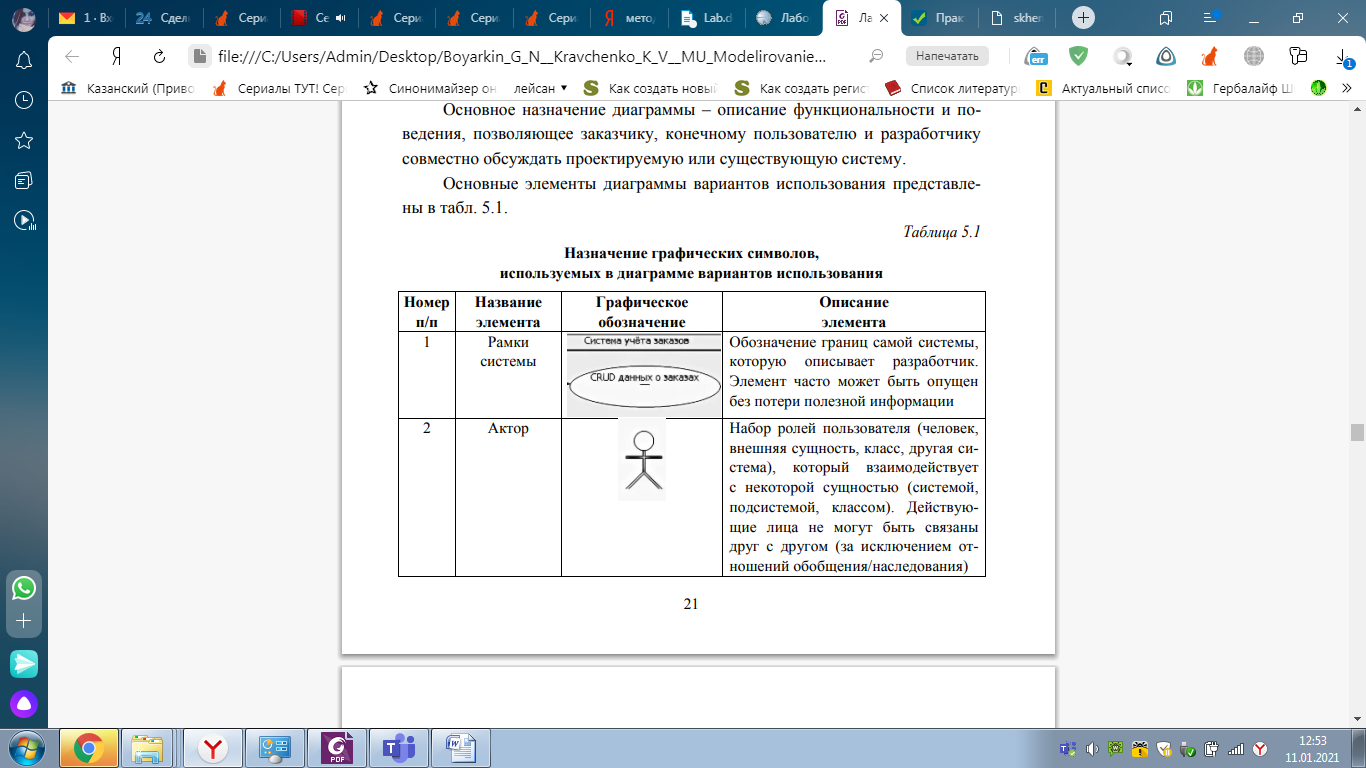The width and height of the screenshot is (1366, 768).
Task: Open the Yandex Disk extension icon
Action: click(1166, 56)
